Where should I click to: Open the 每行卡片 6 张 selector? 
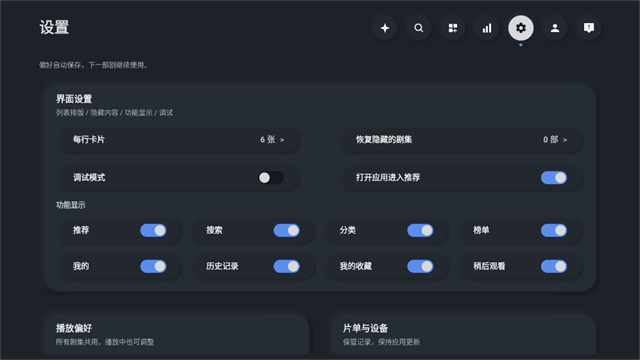pyautogui.click(x=179, y=140)
